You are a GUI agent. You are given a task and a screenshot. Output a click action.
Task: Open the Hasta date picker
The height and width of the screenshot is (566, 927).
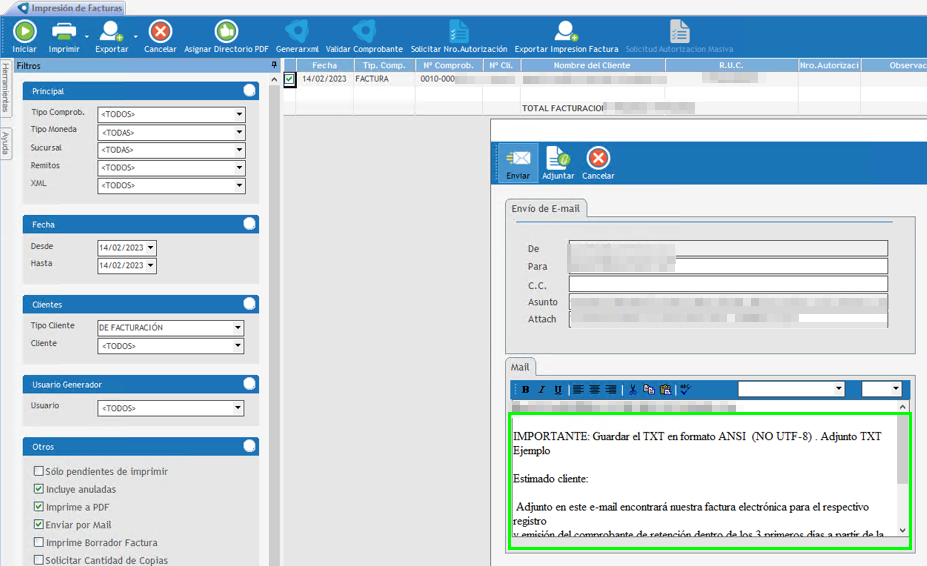[x=151, y=266]
